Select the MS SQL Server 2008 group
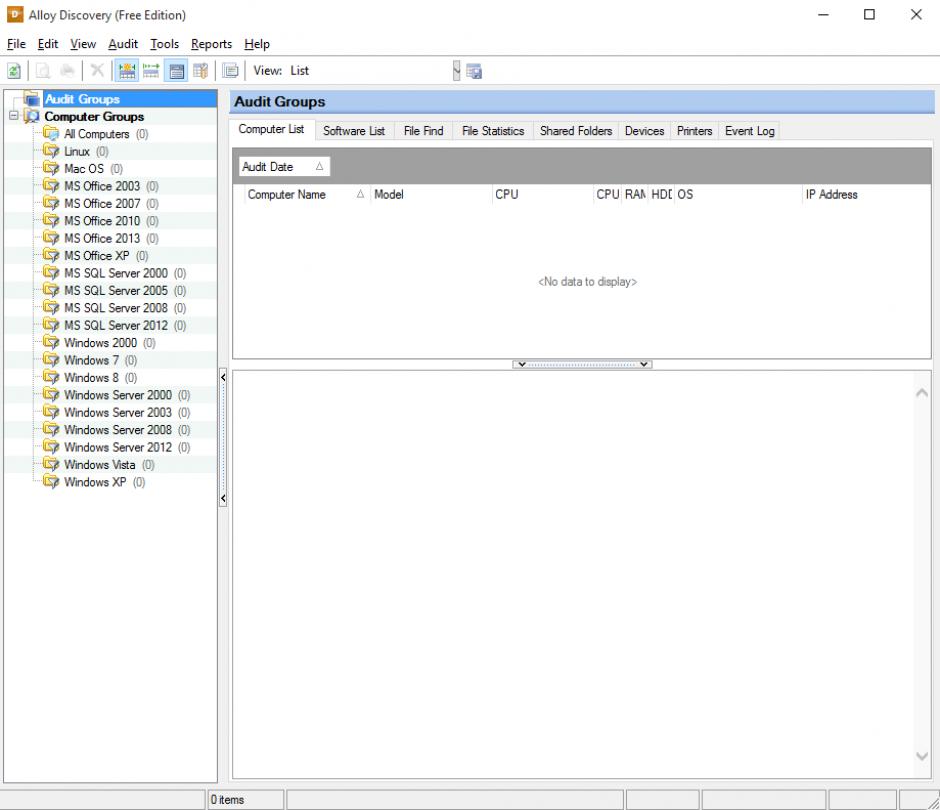Viewport: 940px width, 810px height. pyautogui.click(x=116, y=308)
